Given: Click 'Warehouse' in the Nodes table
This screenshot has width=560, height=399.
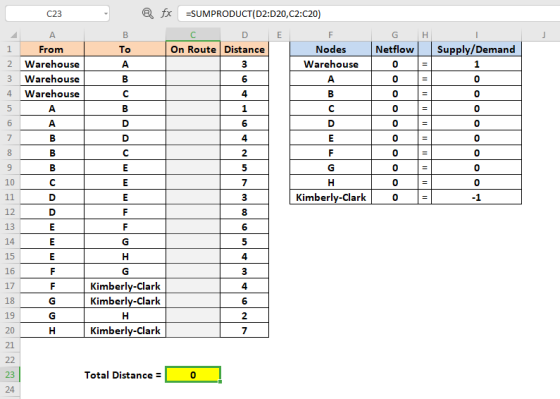Looking at the screenshot, I should [331, 64].
